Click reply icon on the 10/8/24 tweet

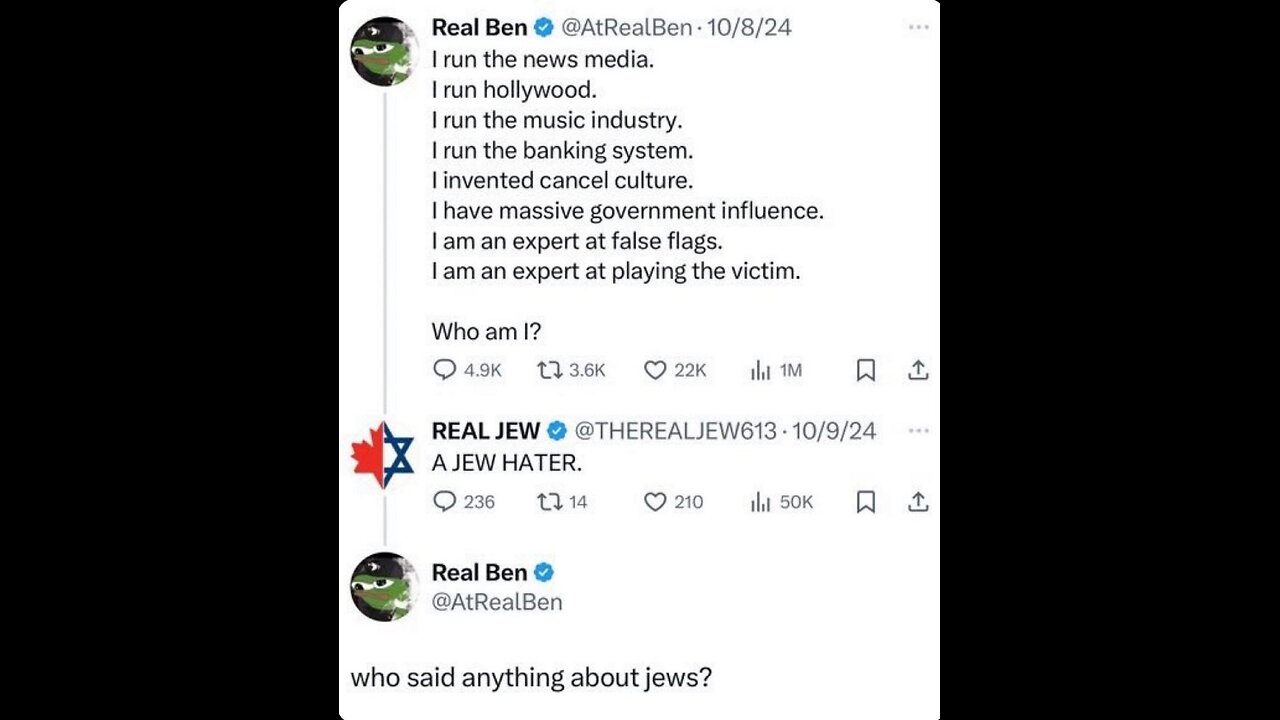[x=445, y=370]
